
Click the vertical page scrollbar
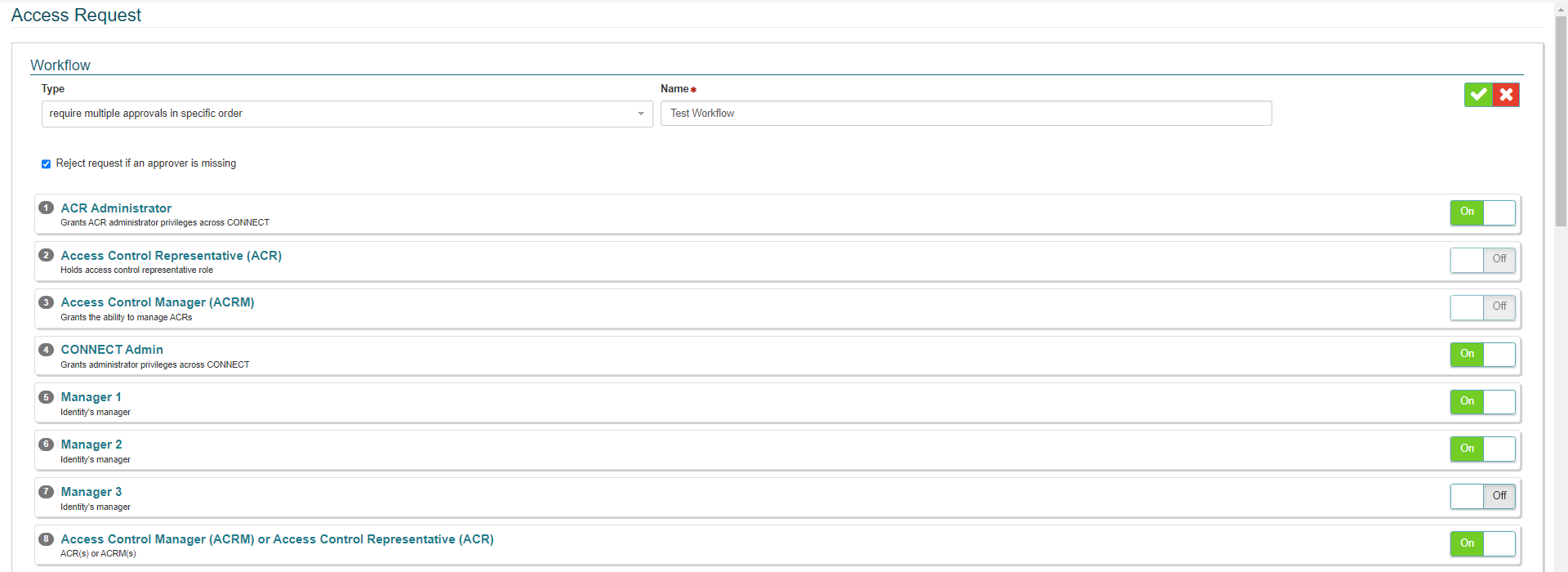point(1561,123)
